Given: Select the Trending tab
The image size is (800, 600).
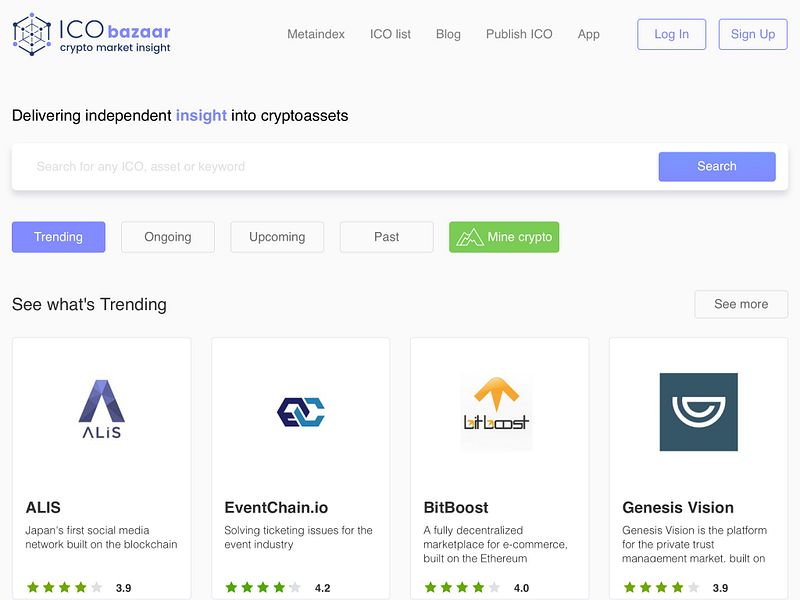Looking at the screenshot, I should click(59, 237).
